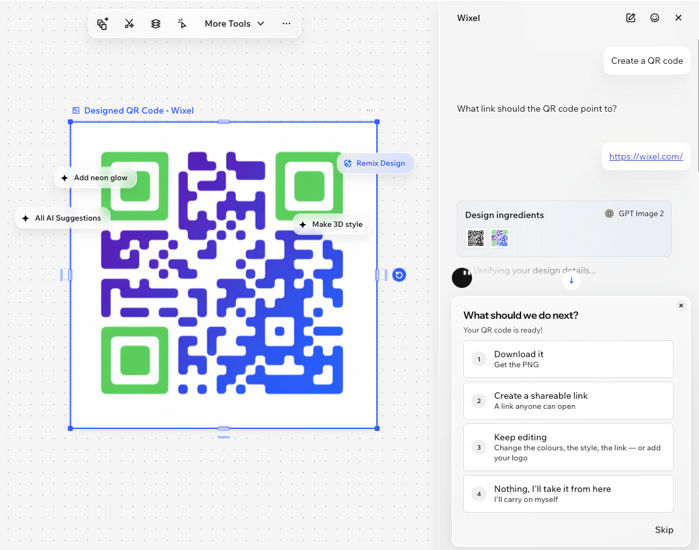The image size is (699, 550).
Task: Click the magic cursor tool icon
Action: click(x=182, y=24)
